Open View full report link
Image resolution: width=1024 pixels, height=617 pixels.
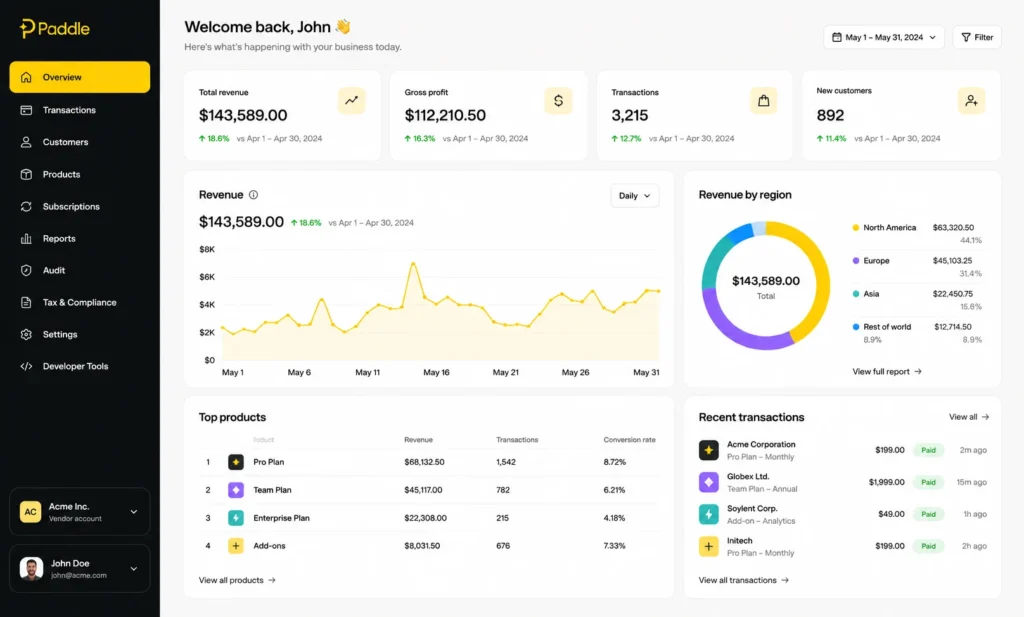887,372
